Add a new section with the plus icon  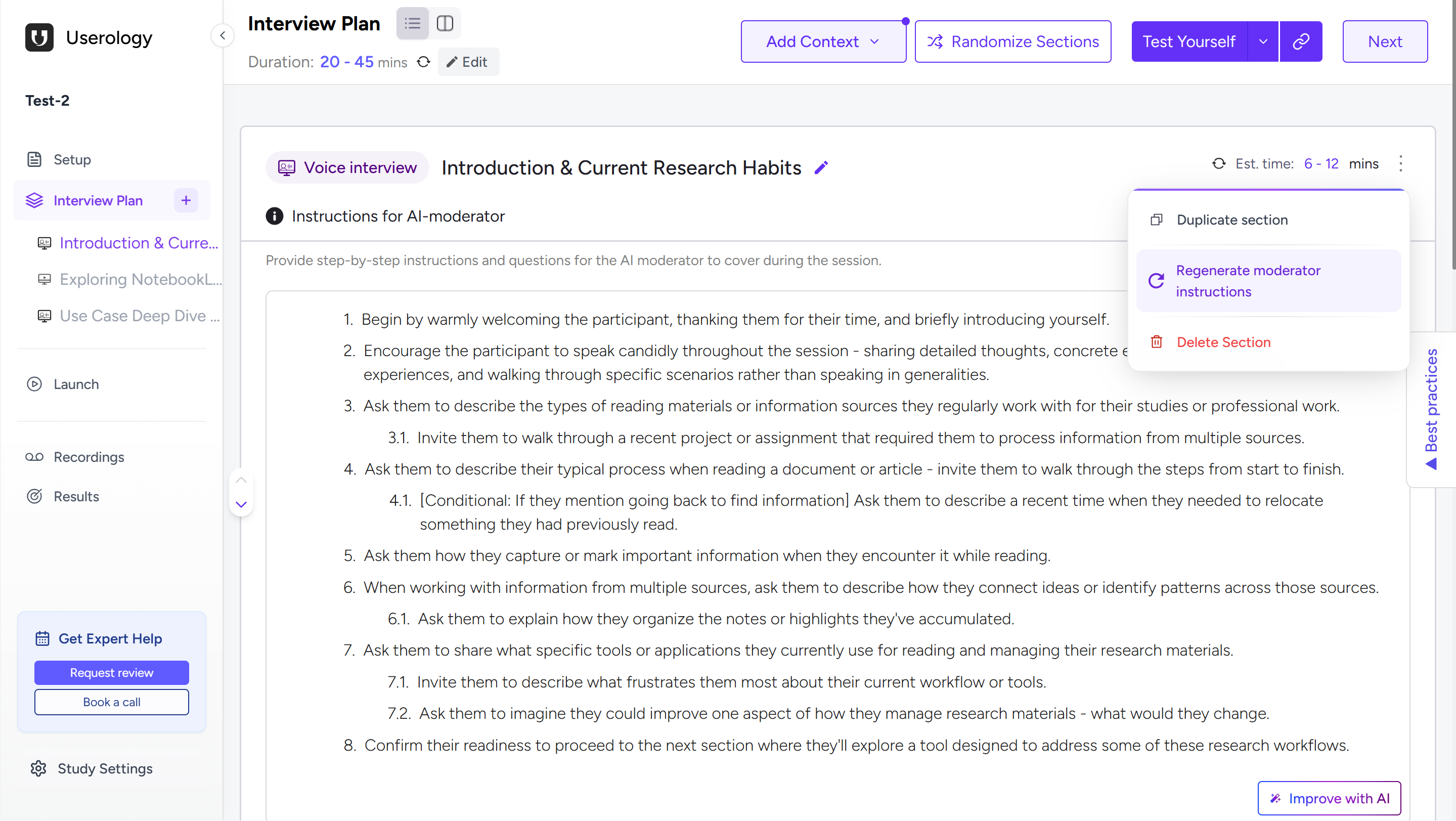click(x=186, y=200)
